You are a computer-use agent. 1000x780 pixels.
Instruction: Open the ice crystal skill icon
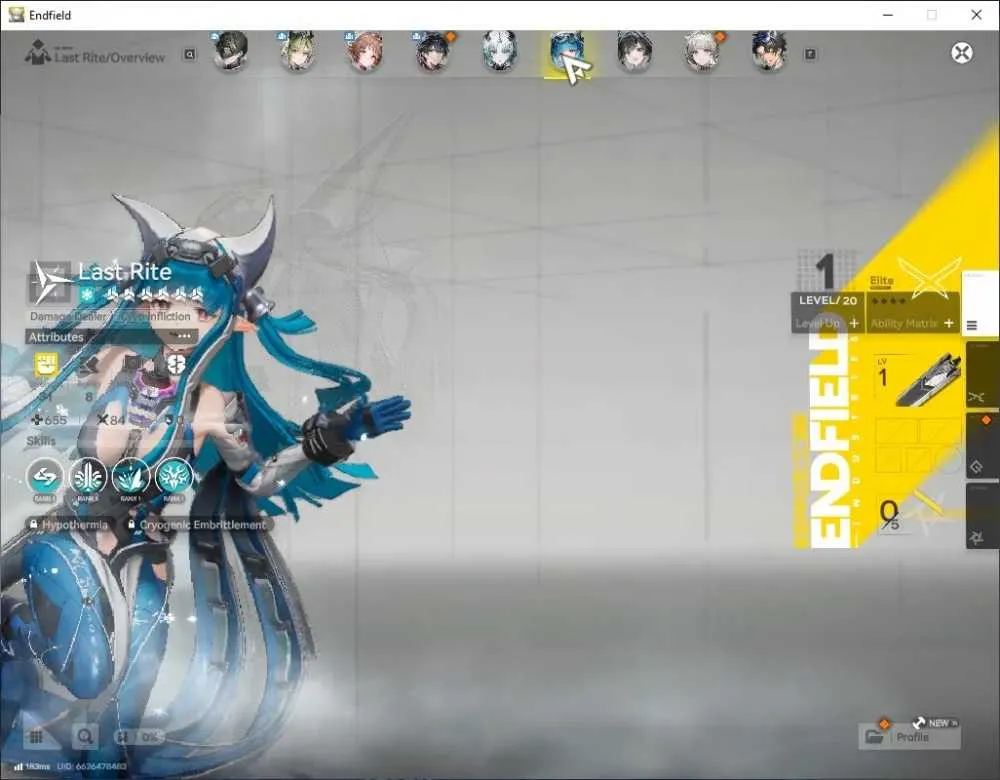pos(131,476)
